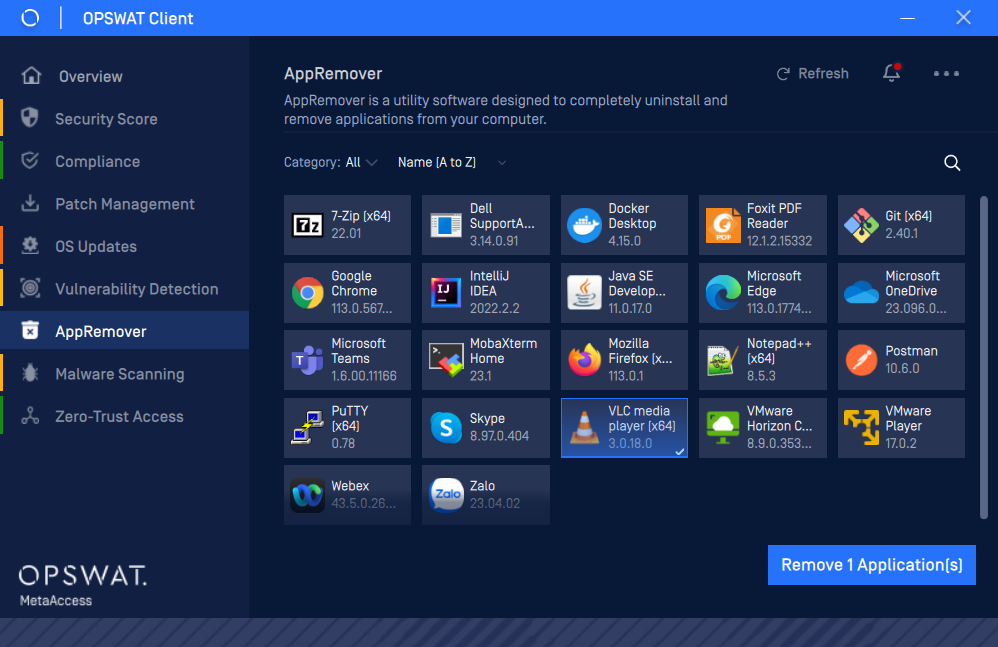This screenshot has width=998, height=647.
Task: Click the Category label text
Action: coord(312,162)
